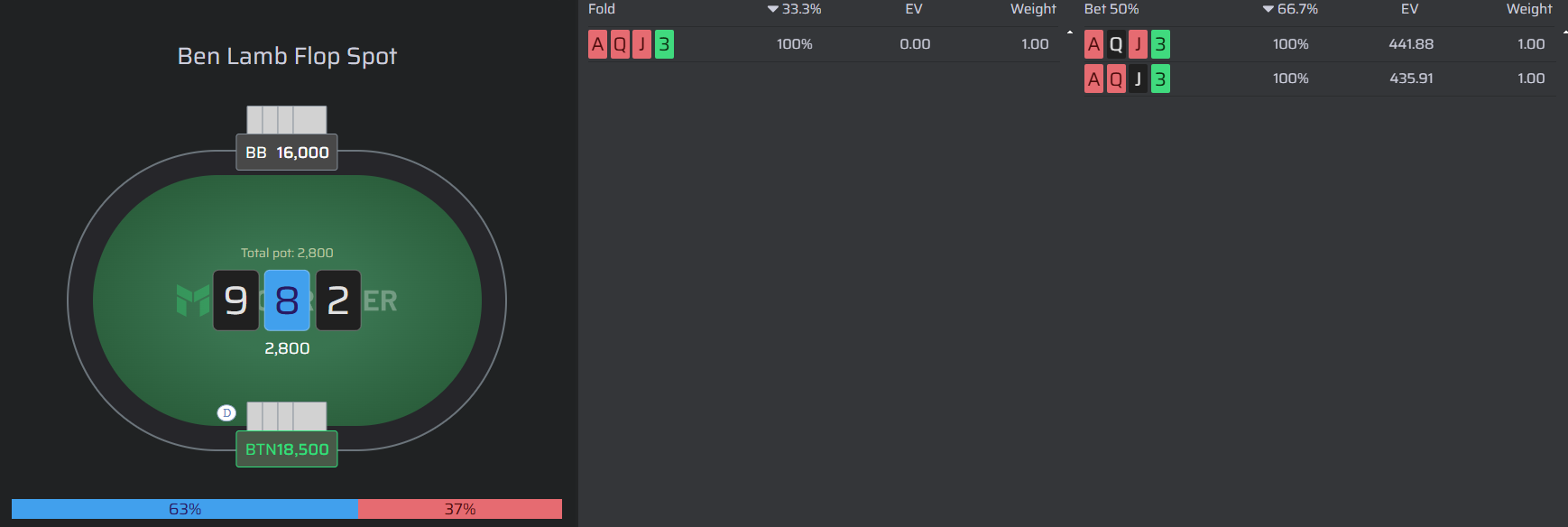Select the blue 8 board card
This screenshot has width=1568, height=527.
[x=287, y=300]
